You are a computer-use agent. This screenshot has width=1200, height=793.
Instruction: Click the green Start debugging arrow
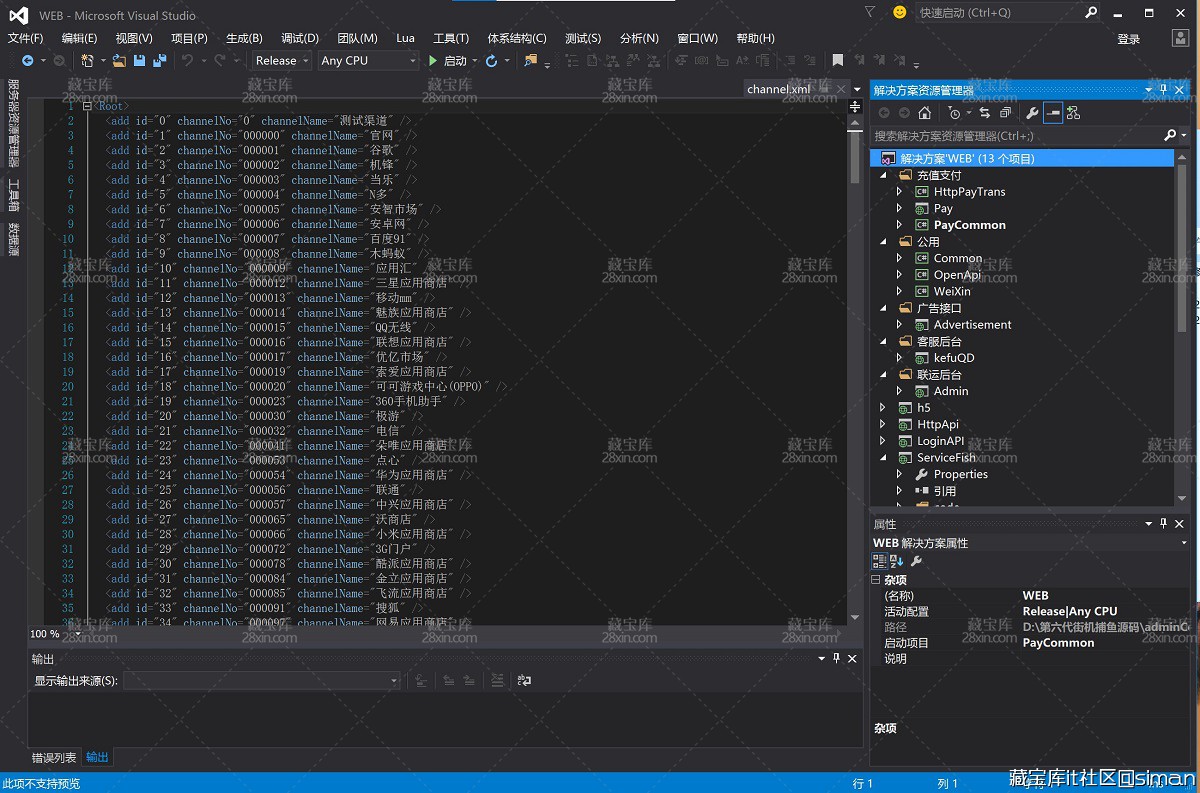[433, 61]
